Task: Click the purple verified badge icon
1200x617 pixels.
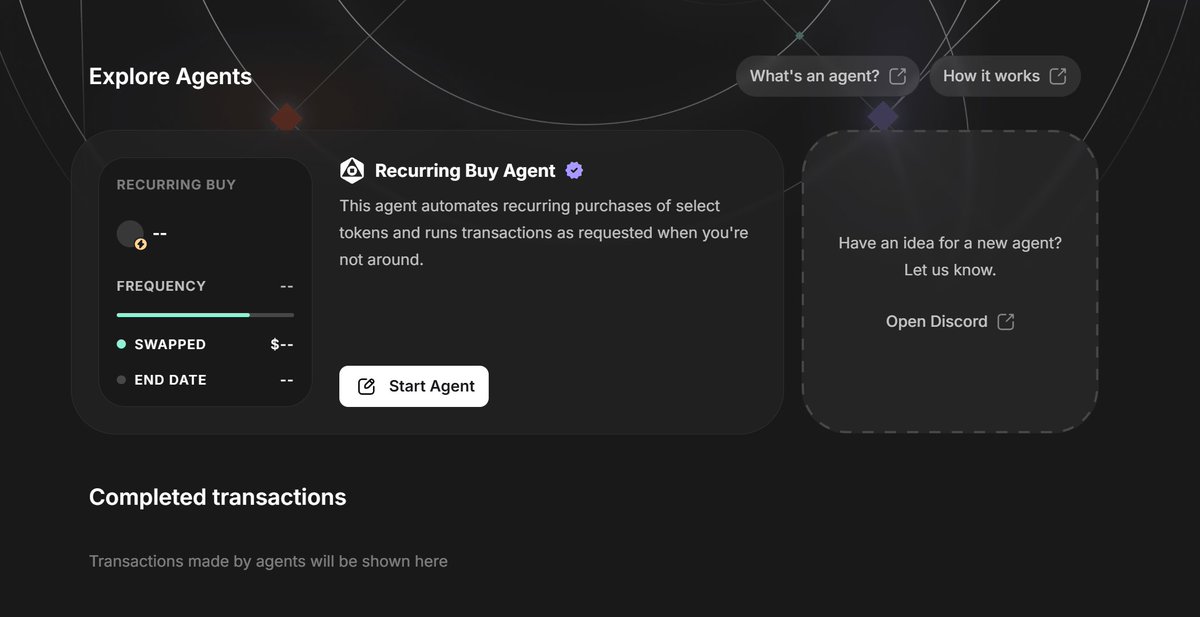Action: (x=574, y=170)
